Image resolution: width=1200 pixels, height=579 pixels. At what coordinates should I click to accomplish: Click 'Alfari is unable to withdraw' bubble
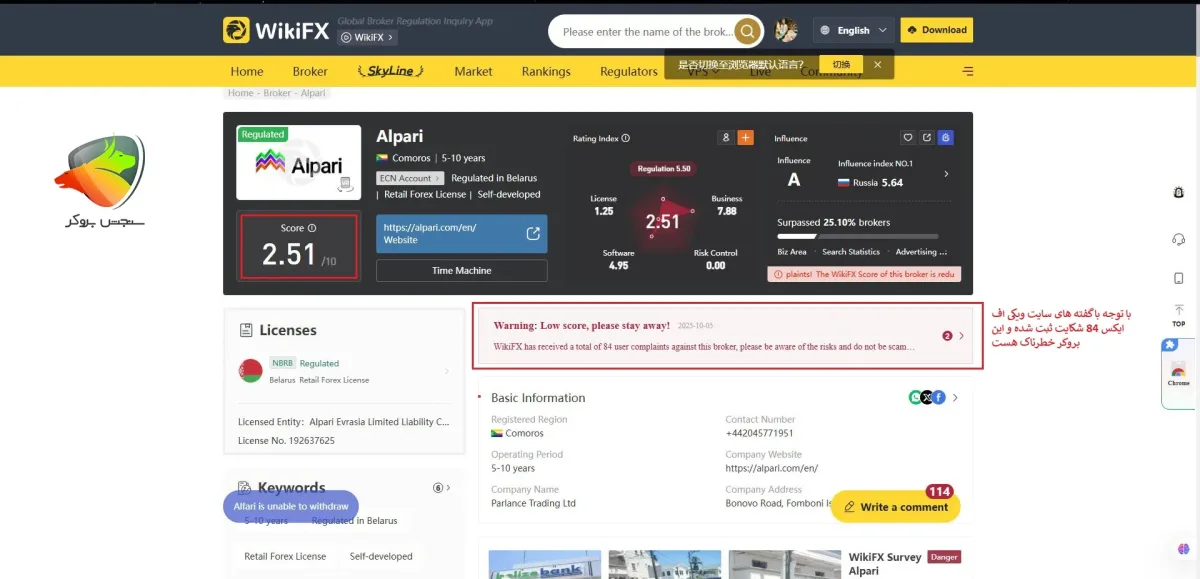click(x=291, y=506)
